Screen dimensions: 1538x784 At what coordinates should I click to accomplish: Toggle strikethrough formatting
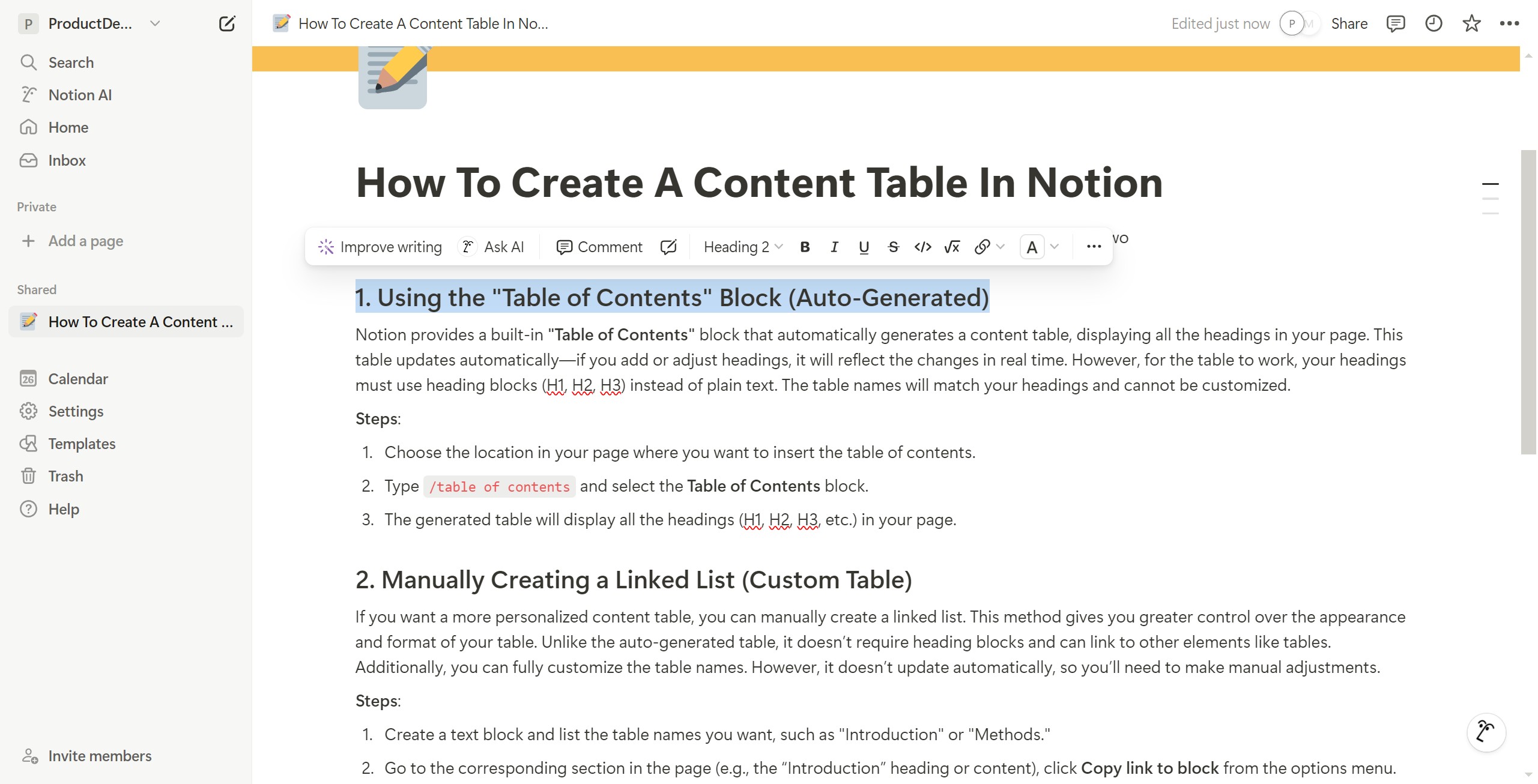click(893, 247)
